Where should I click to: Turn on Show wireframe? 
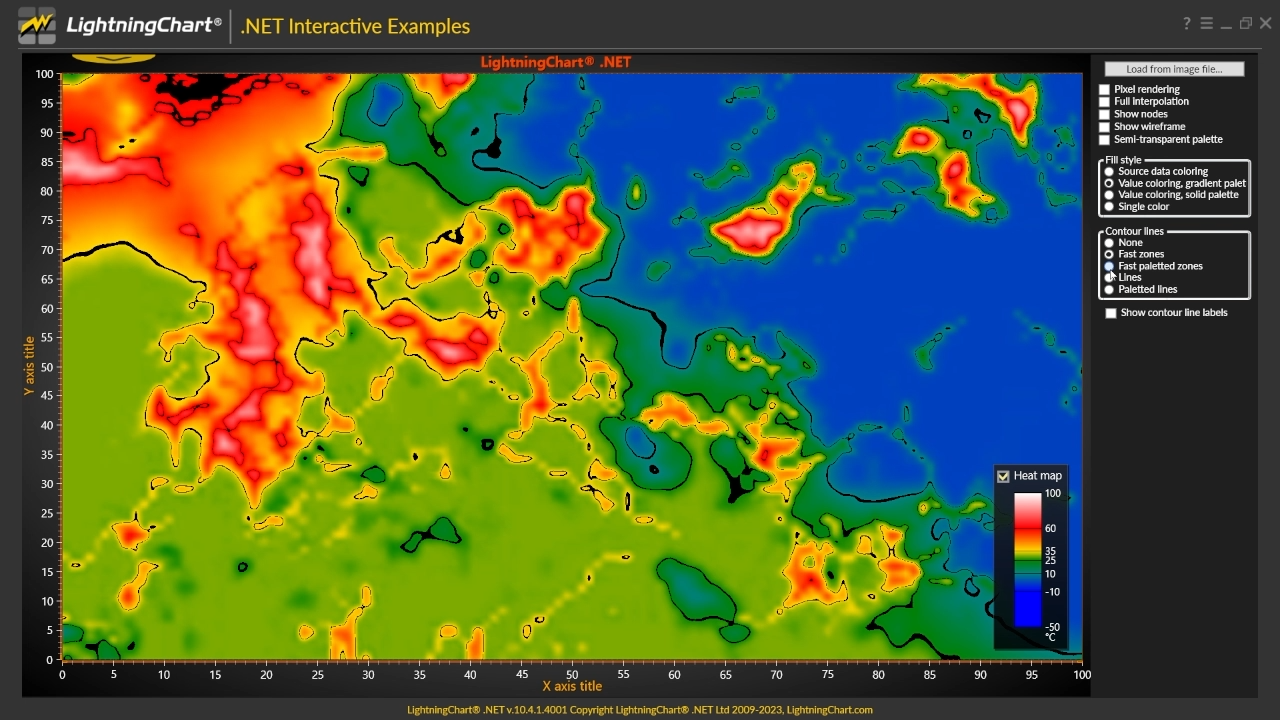(1105, 127)
